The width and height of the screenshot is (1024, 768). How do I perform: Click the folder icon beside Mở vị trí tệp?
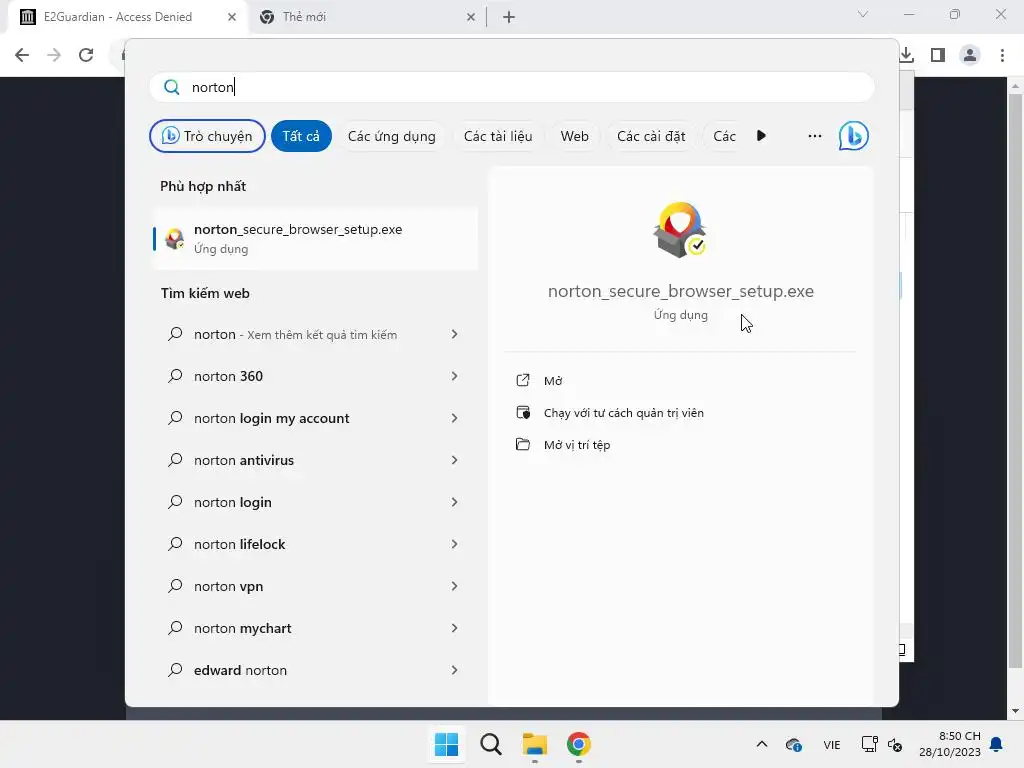click(x=523, y=444)
